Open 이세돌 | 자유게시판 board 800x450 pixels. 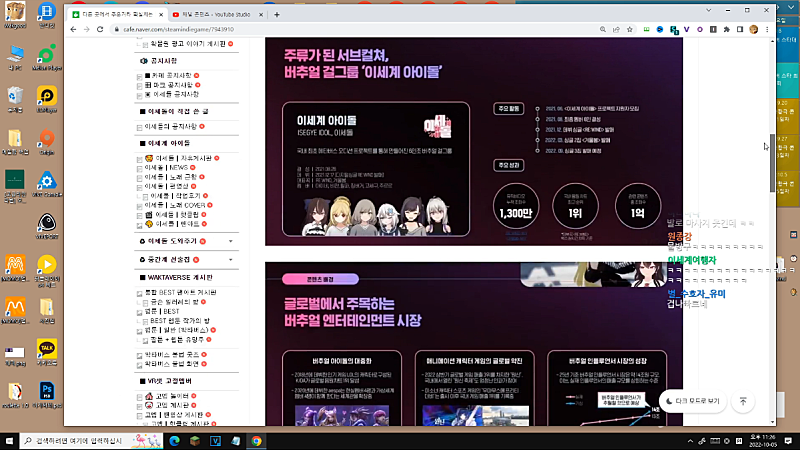pos(182,159)
